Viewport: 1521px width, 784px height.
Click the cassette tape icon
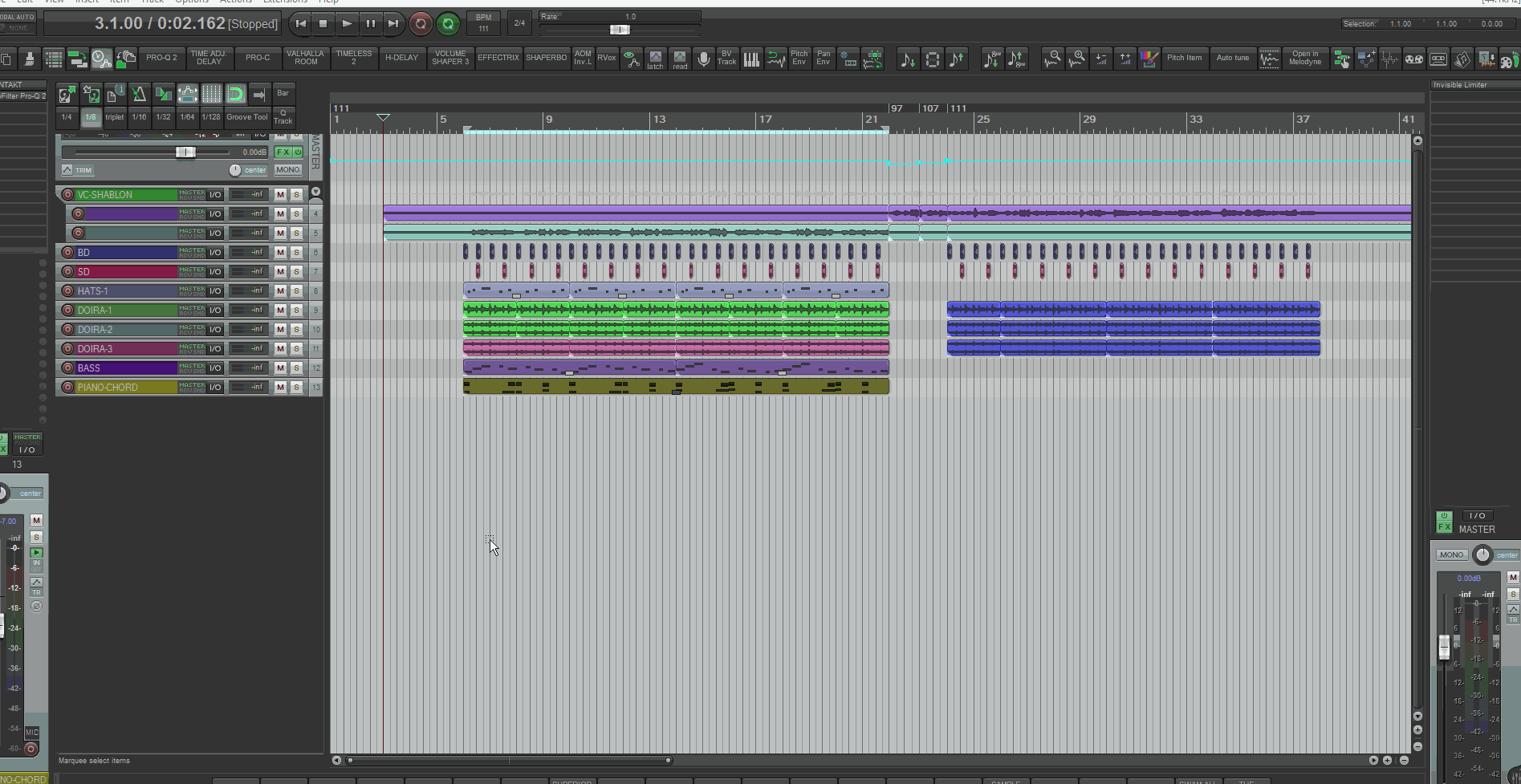click(x=1438, y=59)
